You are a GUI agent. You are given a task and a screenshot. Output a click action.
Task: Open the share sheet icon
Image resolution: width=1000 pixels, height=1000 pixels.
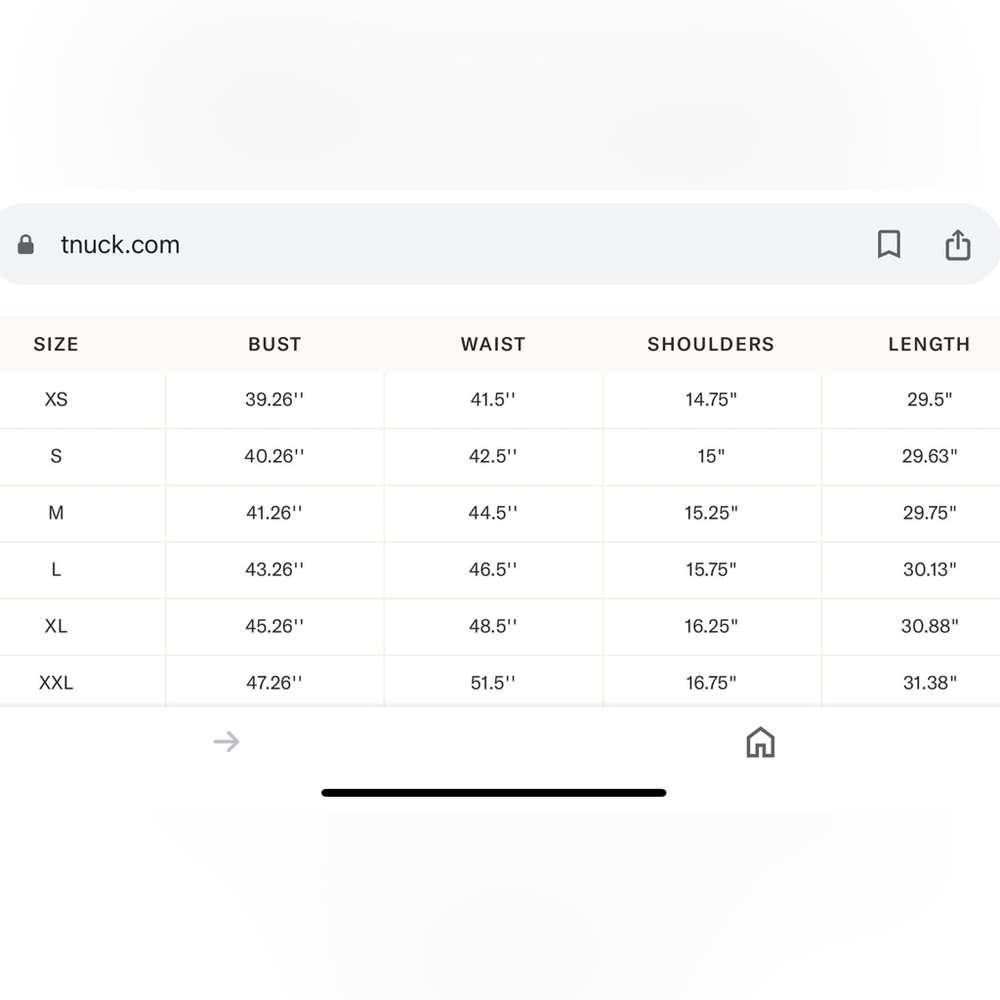tap(957, 245)
